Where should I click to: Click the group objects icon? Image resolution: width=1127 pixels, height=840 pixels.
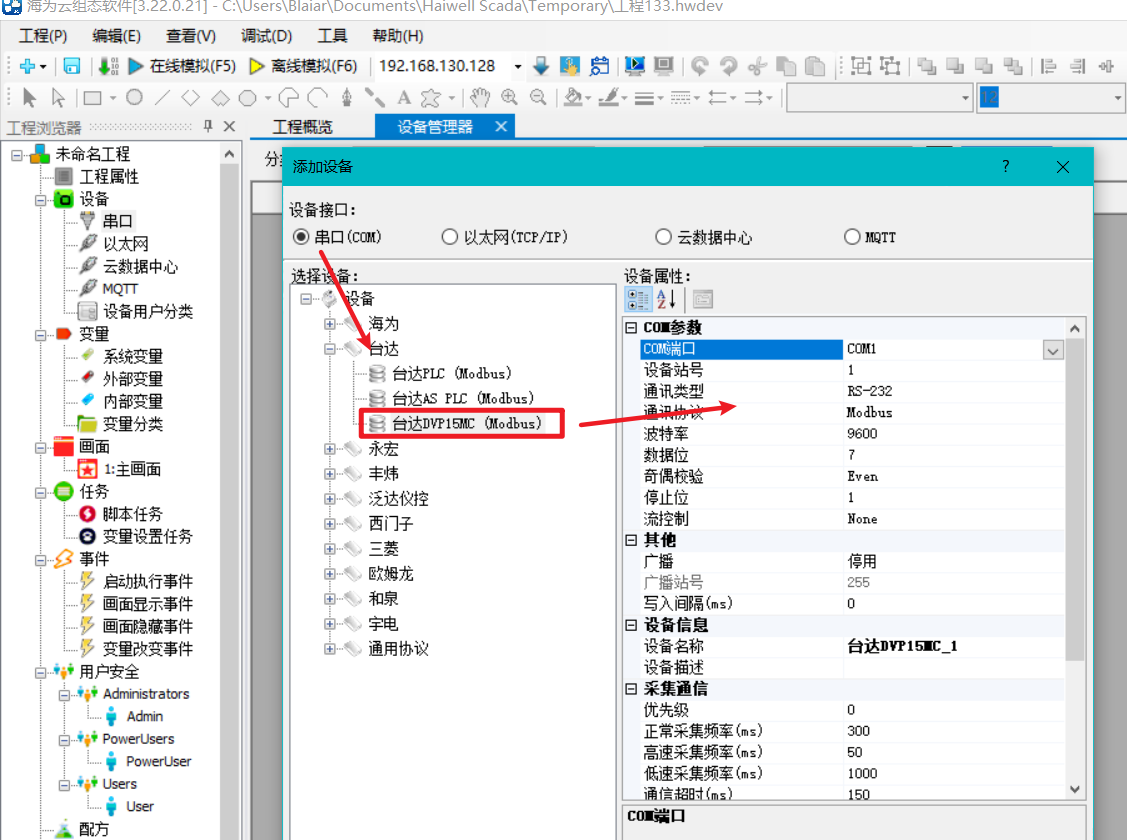861,66
